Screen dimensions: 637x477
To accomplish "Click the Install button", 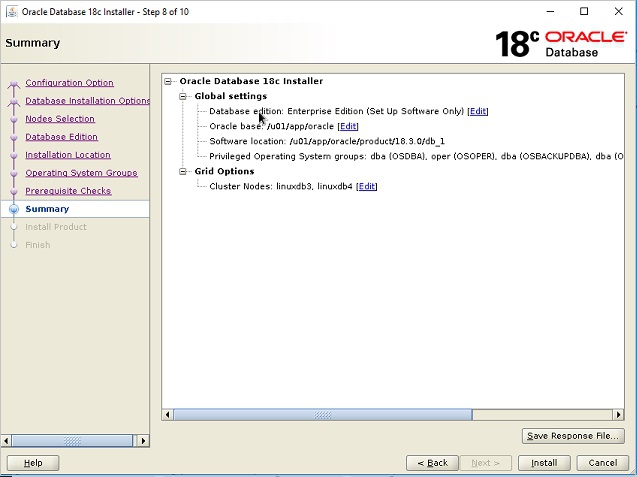I will [x=544, y=463].
